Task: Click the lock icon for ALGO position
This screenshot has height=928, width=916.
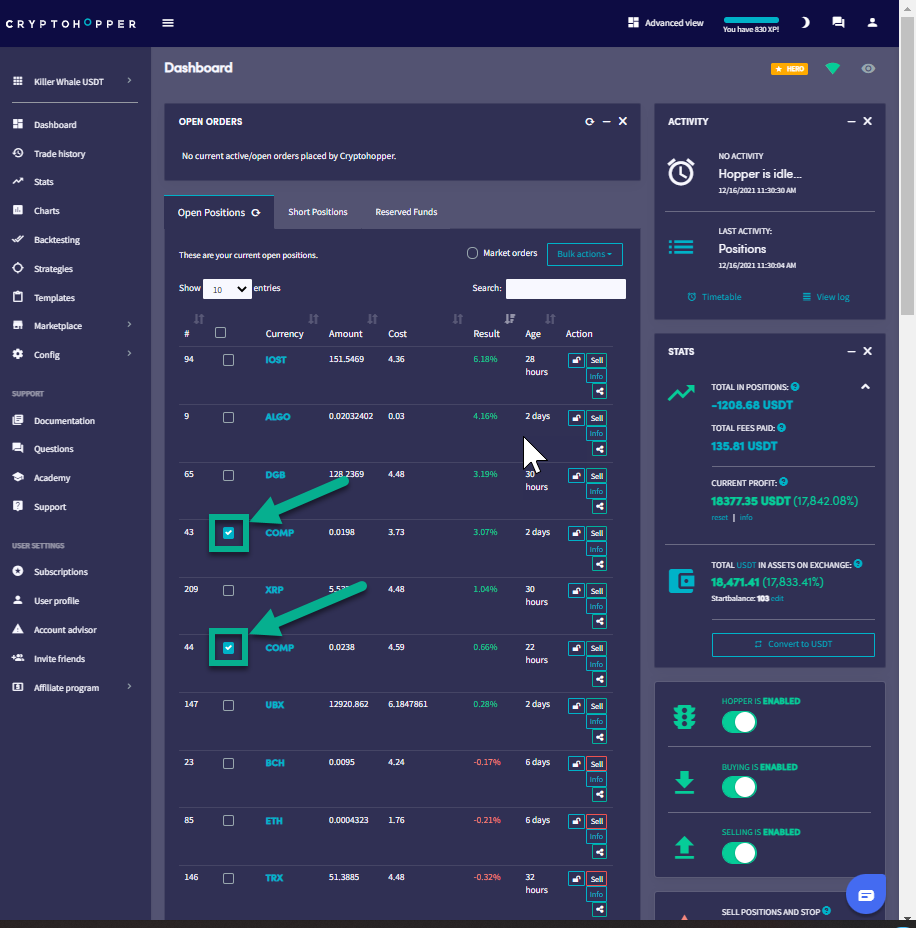Action: point(576,418)
